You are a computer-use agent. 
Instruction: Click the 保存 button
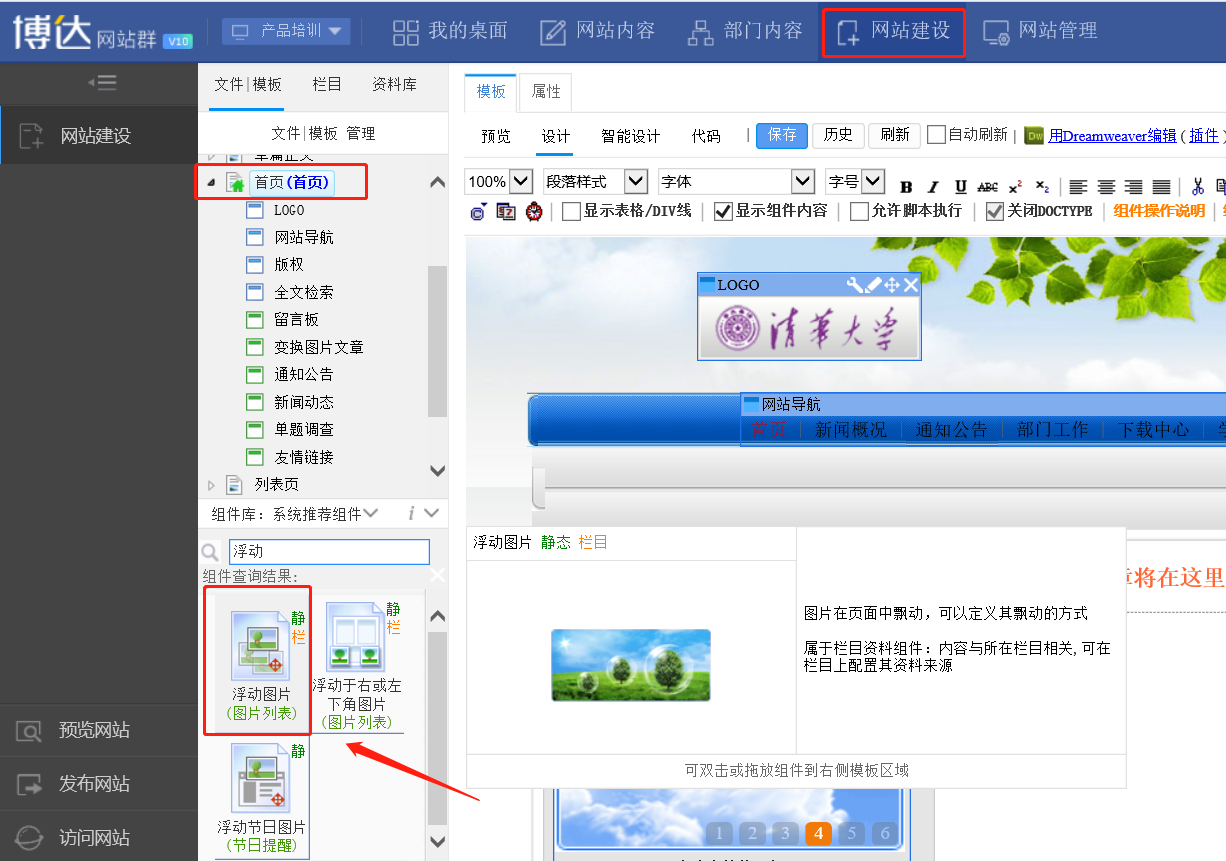[781, 135]
